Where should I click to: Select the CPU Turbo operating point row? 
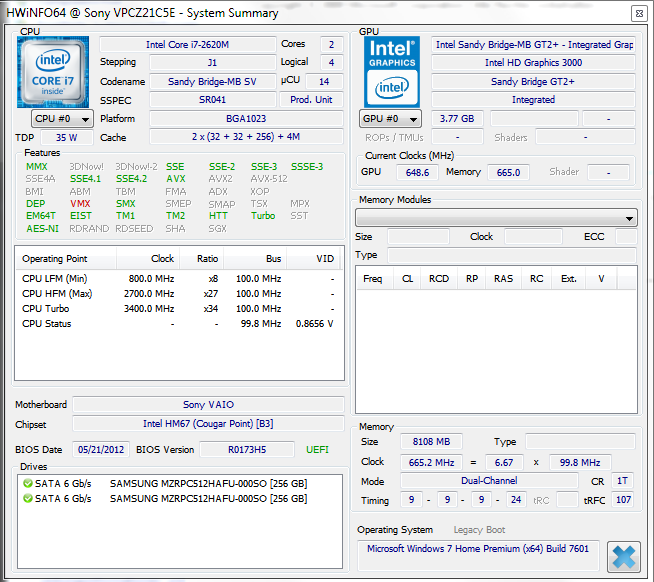click(x=179, y=309)
